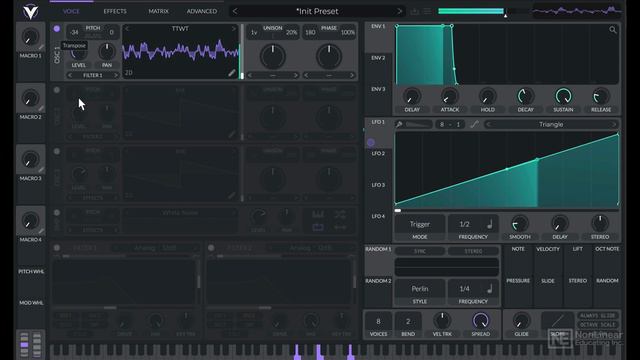The width and height of the screenshot is (640, 360).
Task: Click the Voices count field showing 8
Action: (378, 321)
